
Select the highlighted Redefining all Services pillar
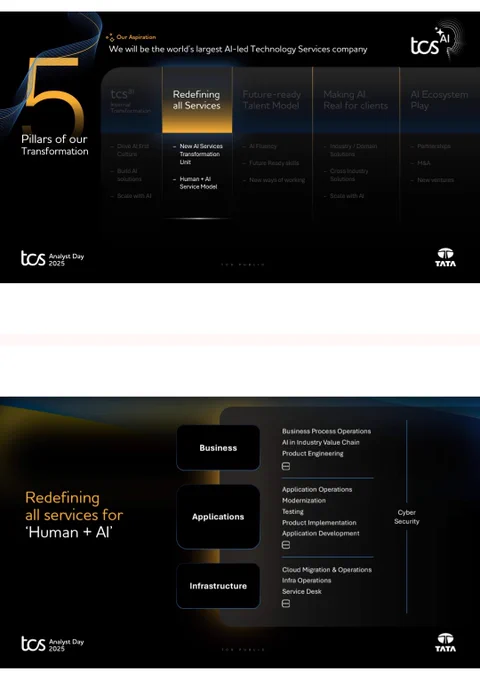click(197, 100)
